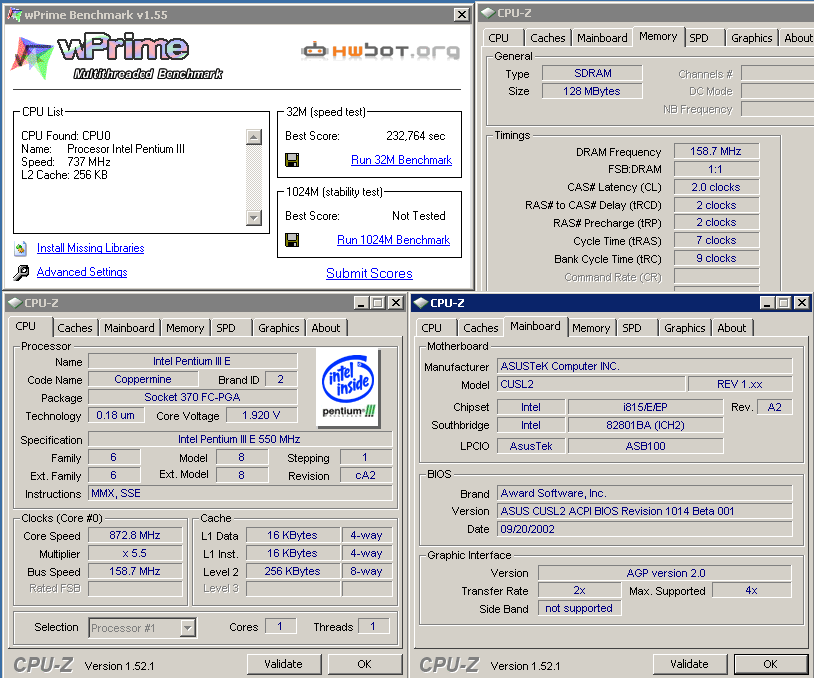Open the Advanced Settings link

coord(82,272)
